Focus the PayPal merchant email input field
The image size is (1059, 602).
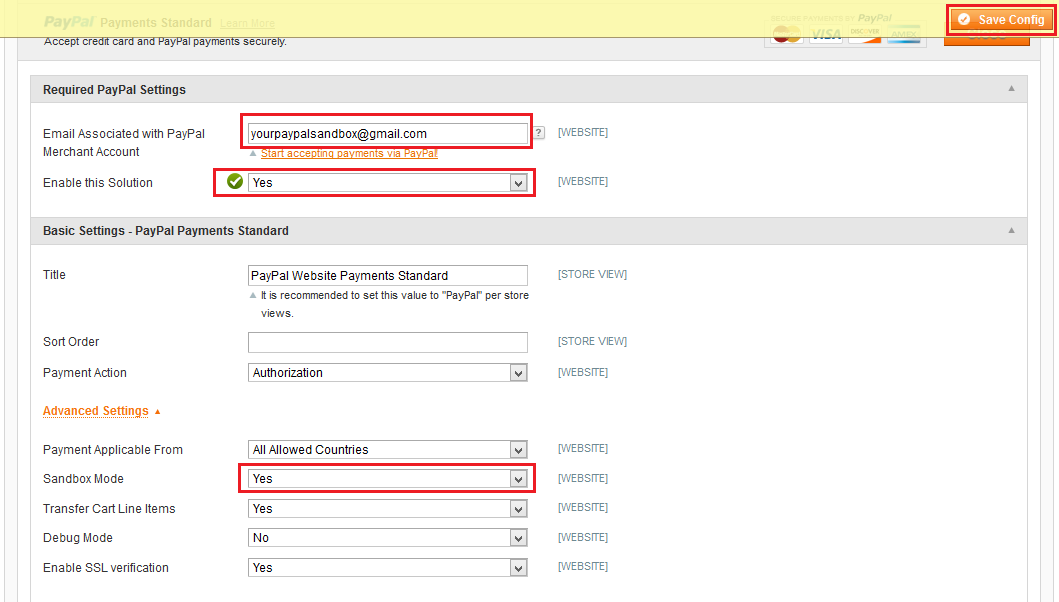(388, 134)
